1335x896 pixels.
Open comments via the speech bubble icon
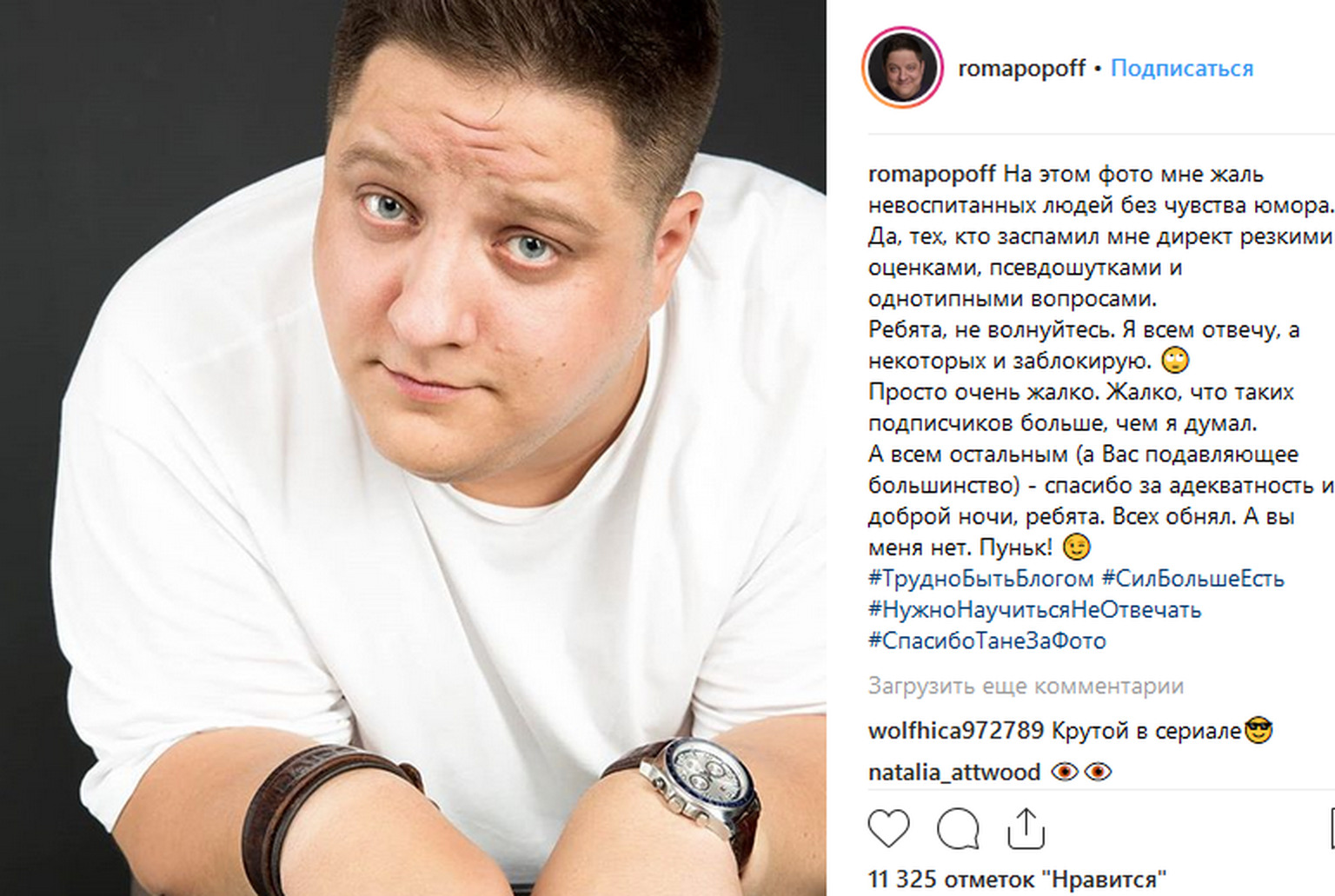pyautogui.click(x=958, y=828)
